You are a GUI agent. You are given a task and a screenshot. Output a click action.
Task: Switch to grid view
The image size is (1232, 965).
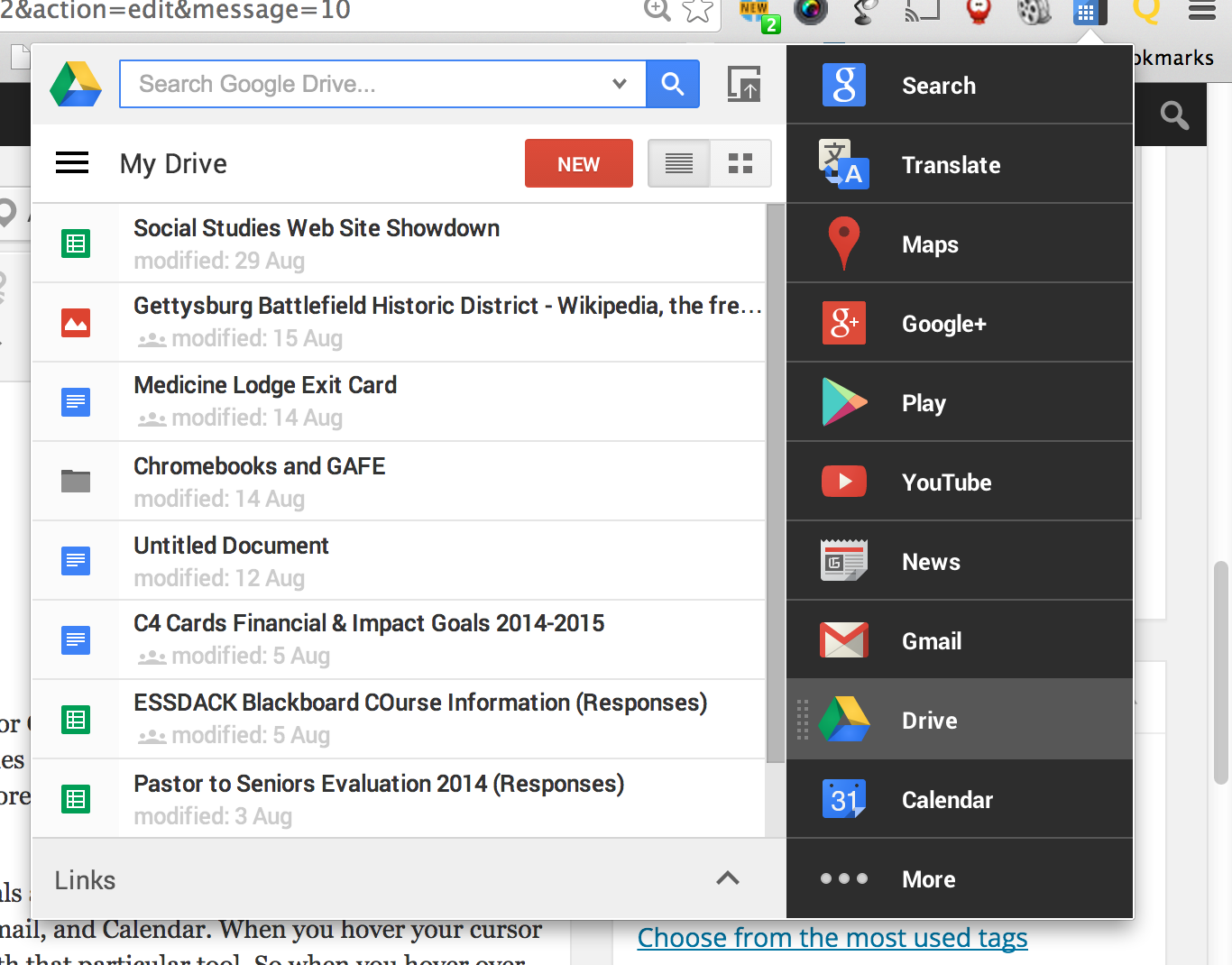click(x=740, y=163)
